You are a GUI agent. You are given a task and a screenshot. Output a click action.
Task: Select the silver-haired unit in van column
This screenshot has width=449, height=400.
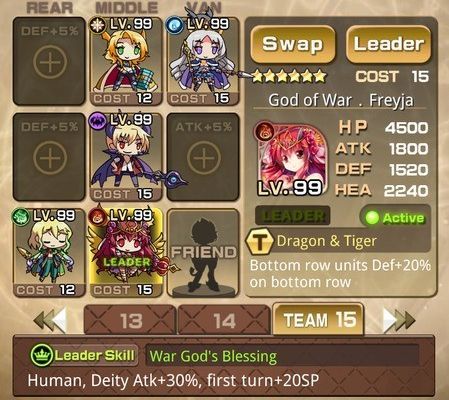203,61
